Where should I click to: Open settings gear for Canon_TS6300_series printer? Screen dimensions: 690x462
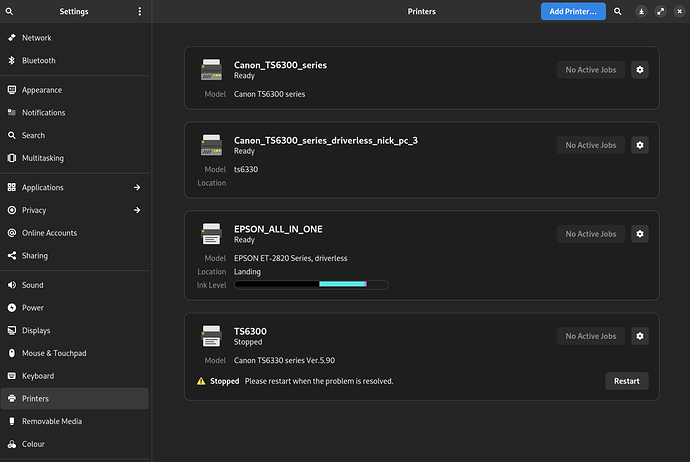639,70
